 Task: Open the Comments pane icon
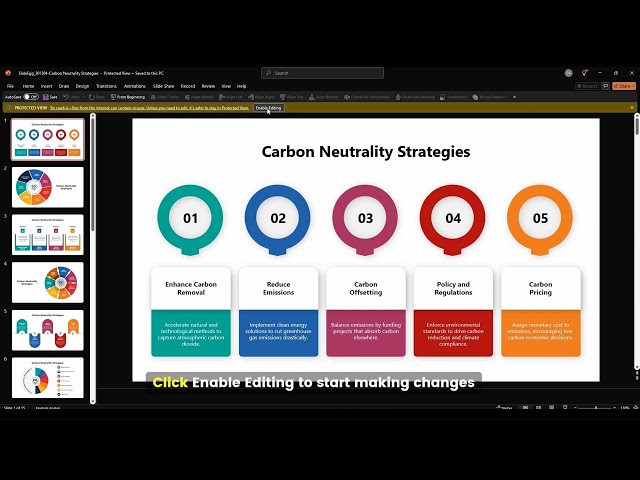606,86
